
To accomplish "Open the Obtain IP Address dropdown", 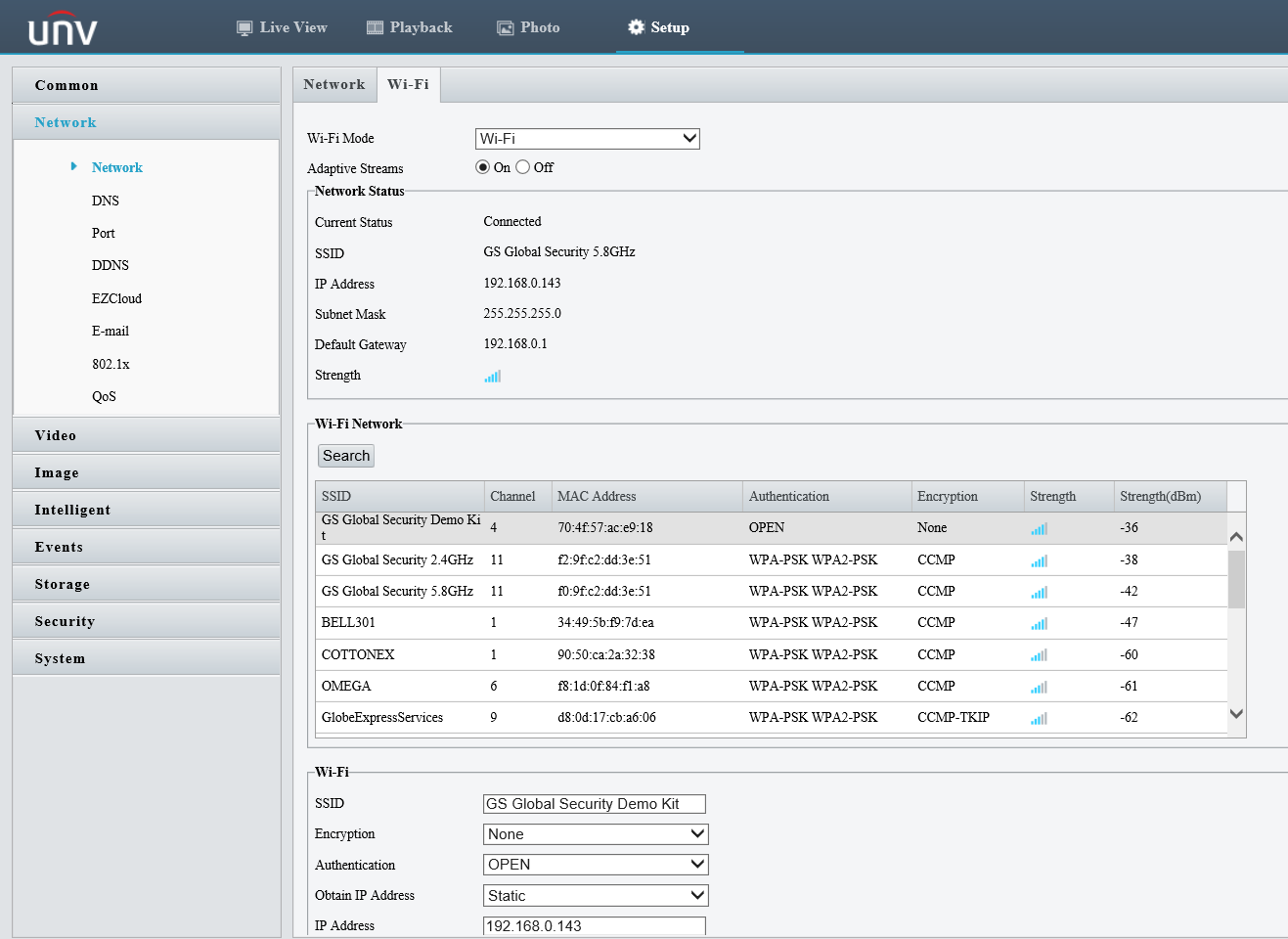I will click(596, 895).
